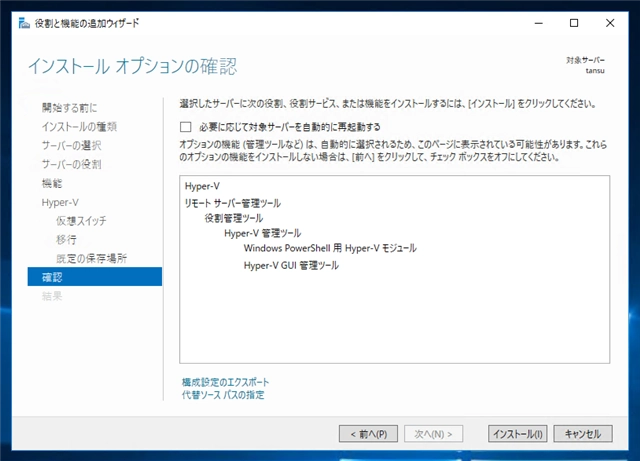Select リモート サーバー管理ツール list entry
640x461 pixels.
coord(233,203)
